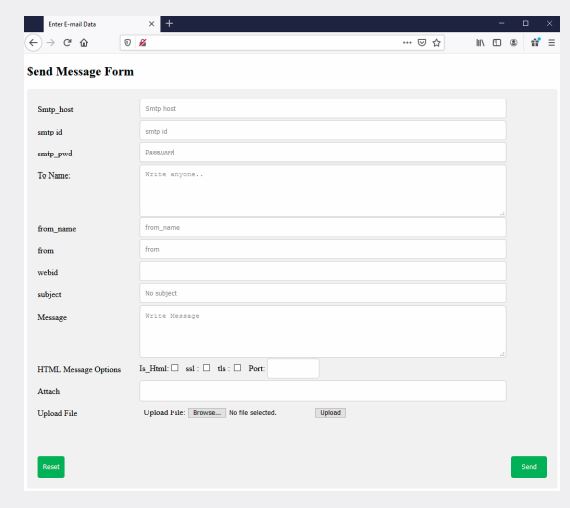
Task: Focus the Smtp host input field
Action: tap(323, 108)
